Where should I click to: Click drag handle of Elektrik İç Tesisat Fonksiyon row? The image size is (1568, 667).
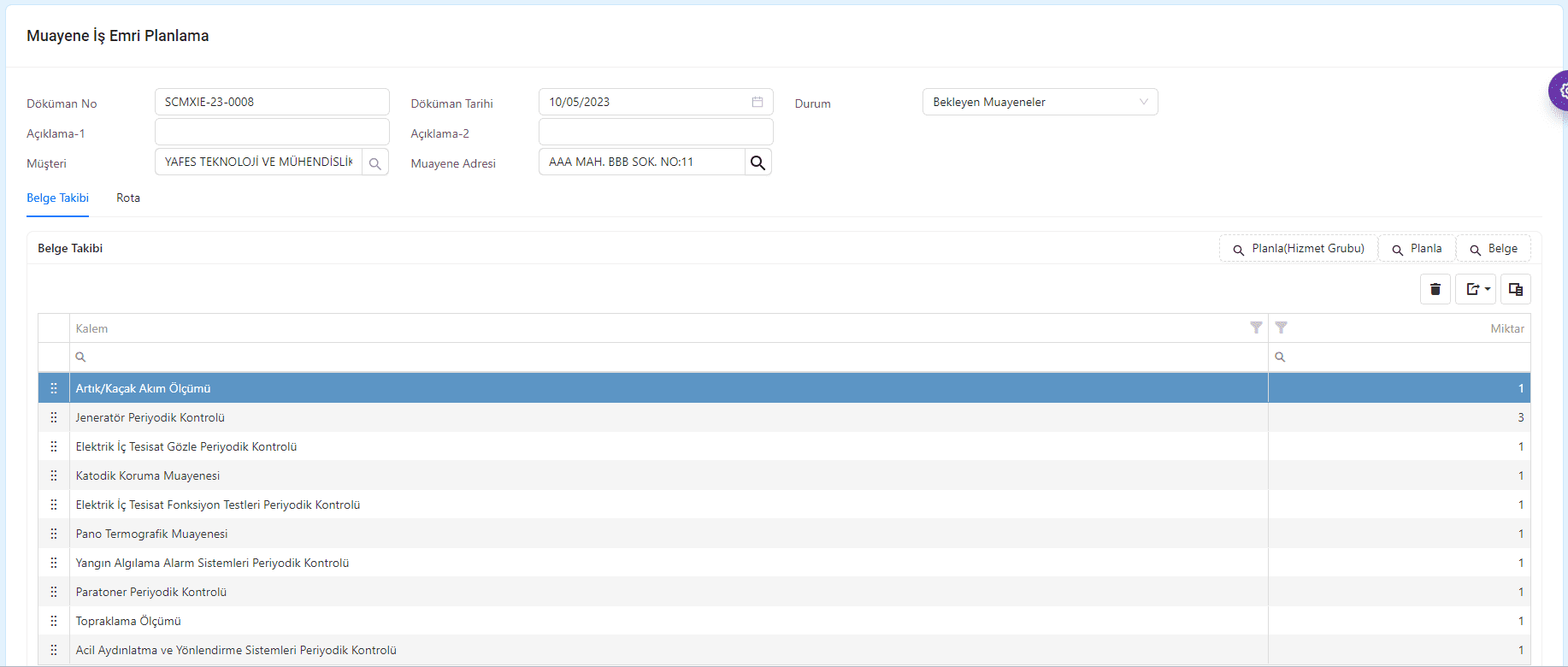point(54,505)
